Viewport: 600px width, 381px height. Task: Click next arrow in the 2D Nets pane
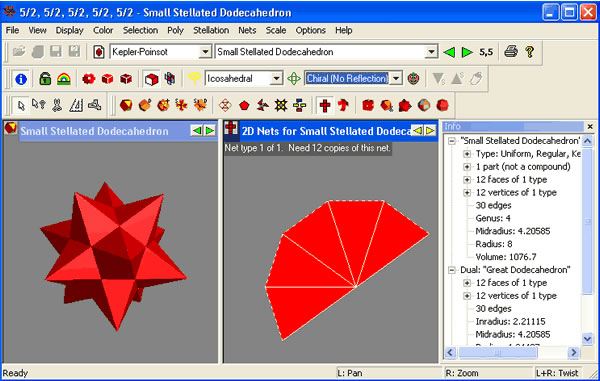pyautogui.click(x=430, y=131)
